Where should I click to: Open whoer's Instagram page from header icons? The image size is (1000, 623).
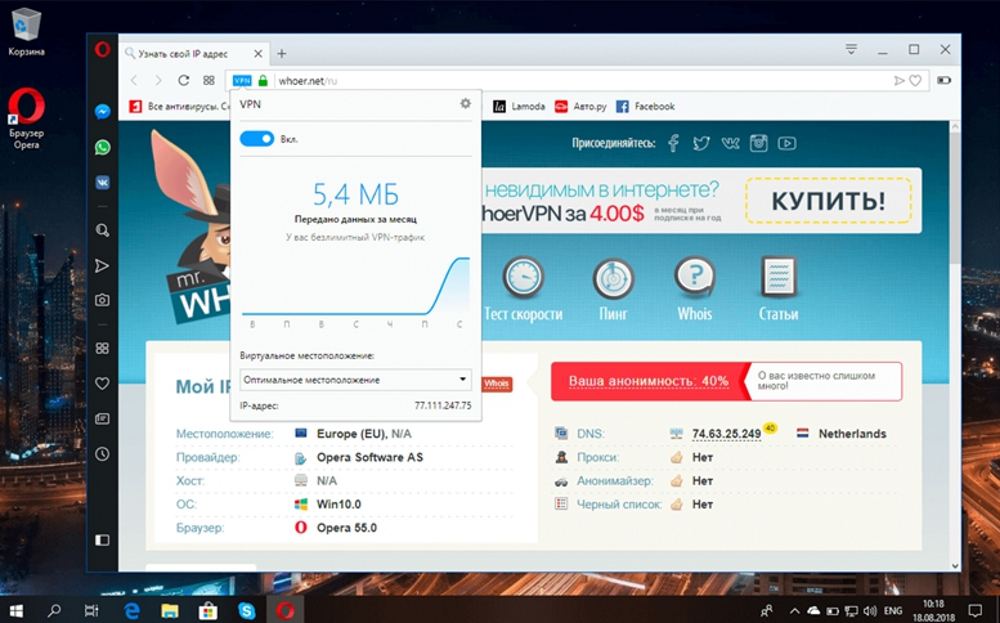[758, 143]
